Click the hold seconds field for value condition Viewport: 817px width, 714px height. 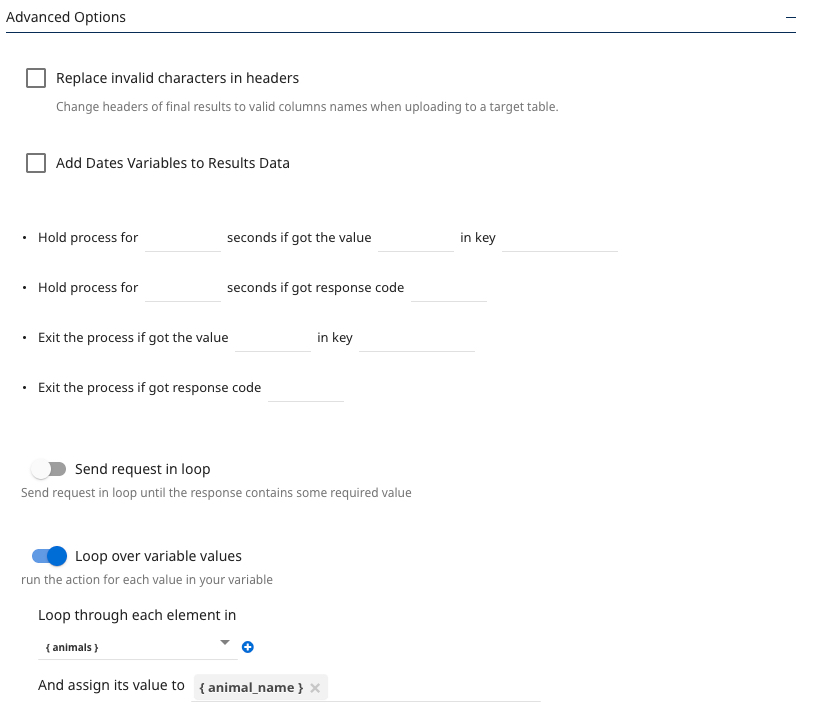click(x=182, y=238)
